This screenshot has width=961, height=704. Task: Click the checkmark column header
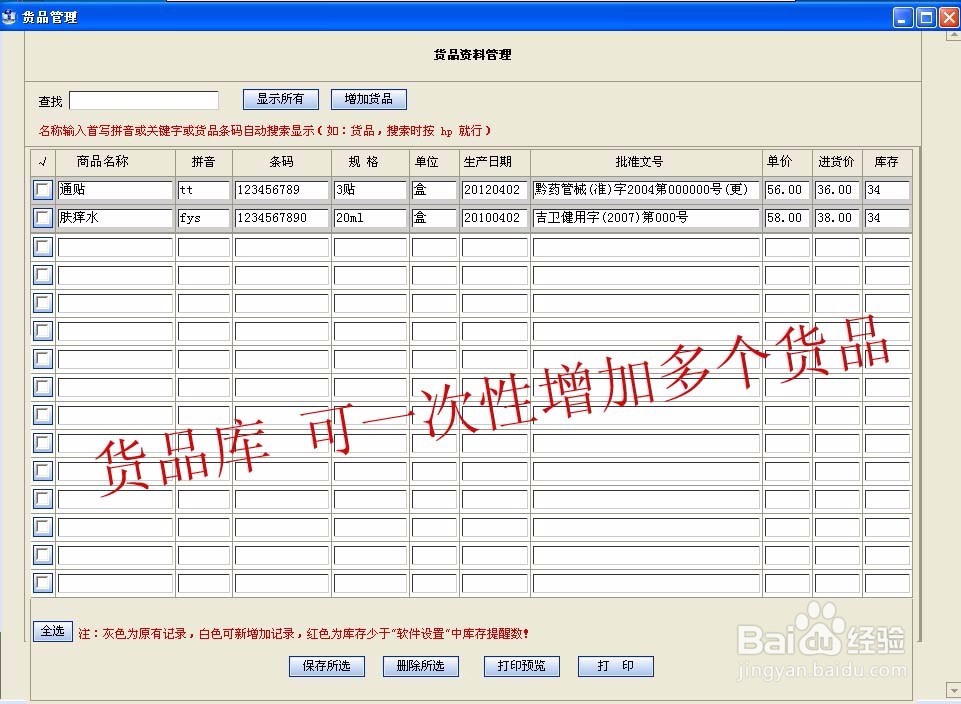coord(43,162)
